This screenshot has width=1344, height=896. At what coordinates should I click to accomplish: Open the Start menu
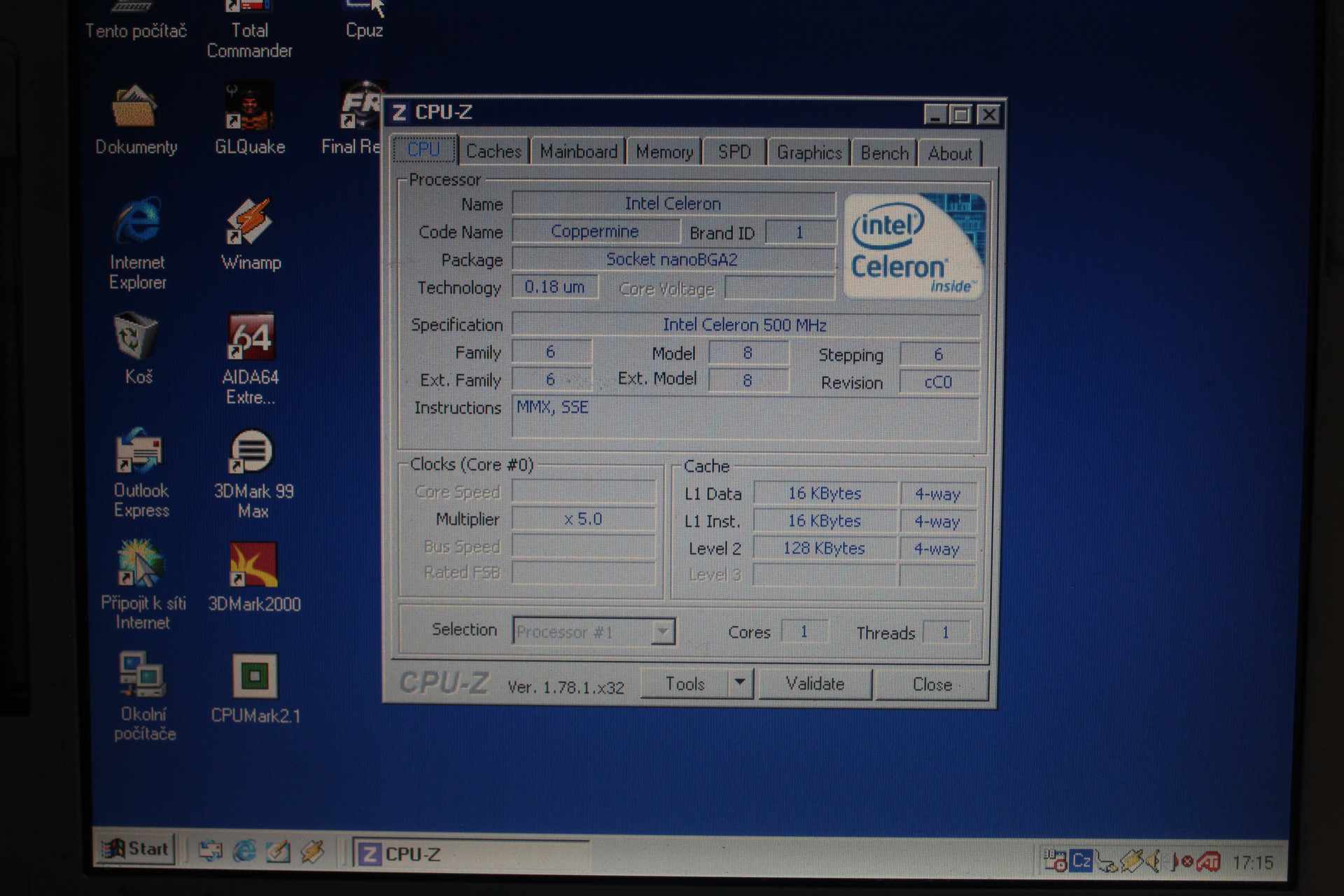136,849
